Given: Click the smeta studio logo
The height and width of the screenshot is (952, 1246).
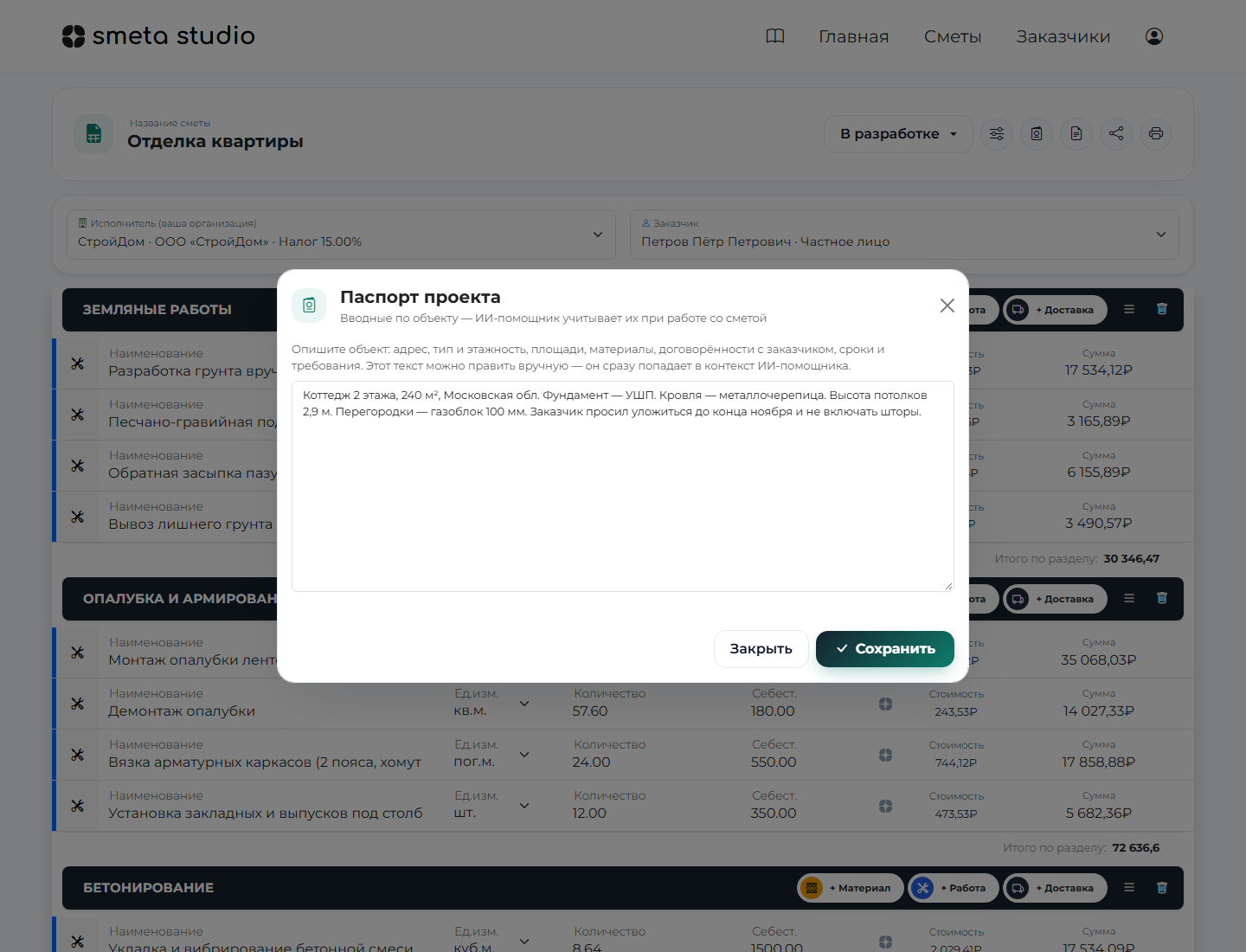Looking at the screenshot, I should click(158, 35).
